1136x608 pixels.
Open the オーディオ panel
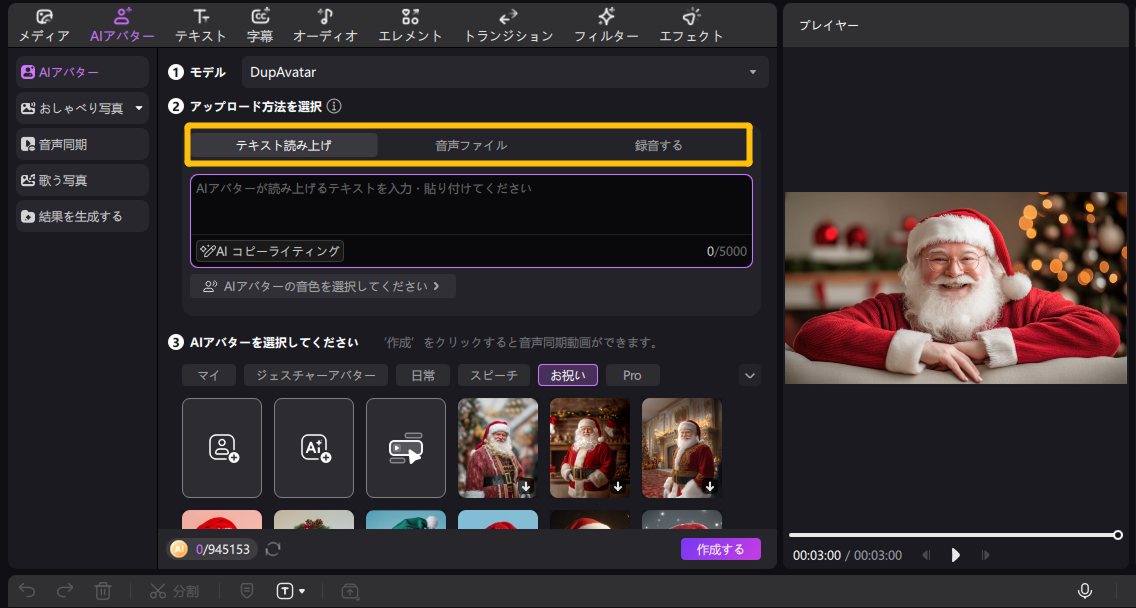click(325, 24)
